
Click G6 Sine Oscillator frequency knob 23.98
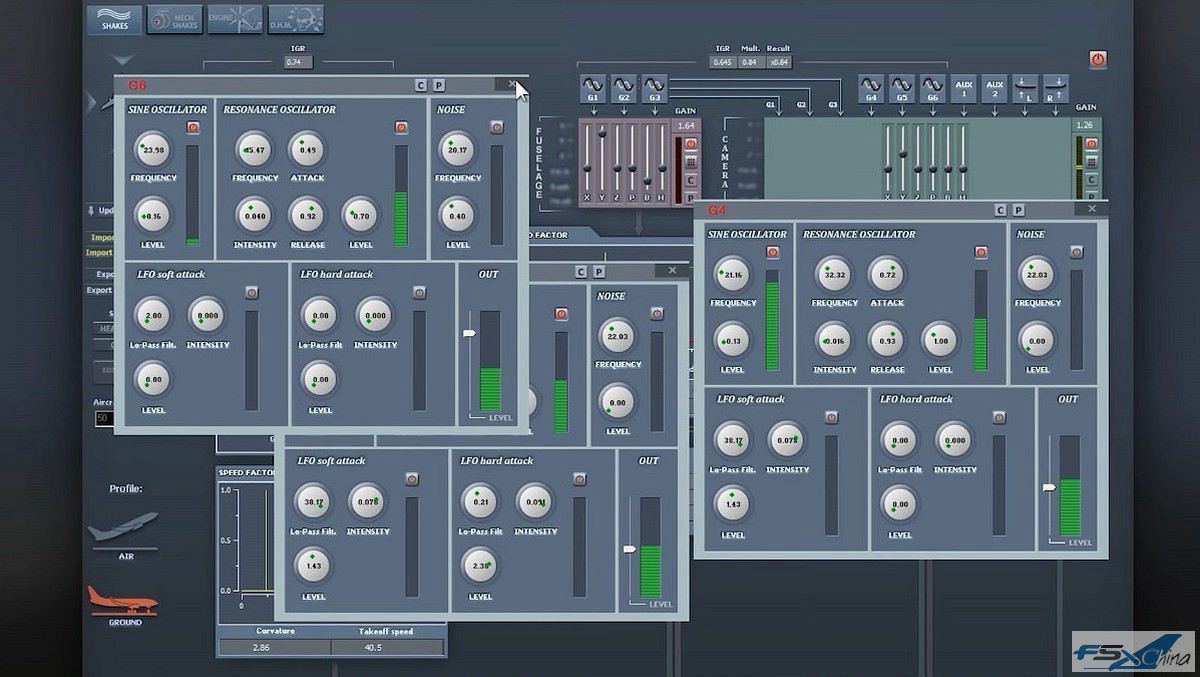click(x=153, y=151)
